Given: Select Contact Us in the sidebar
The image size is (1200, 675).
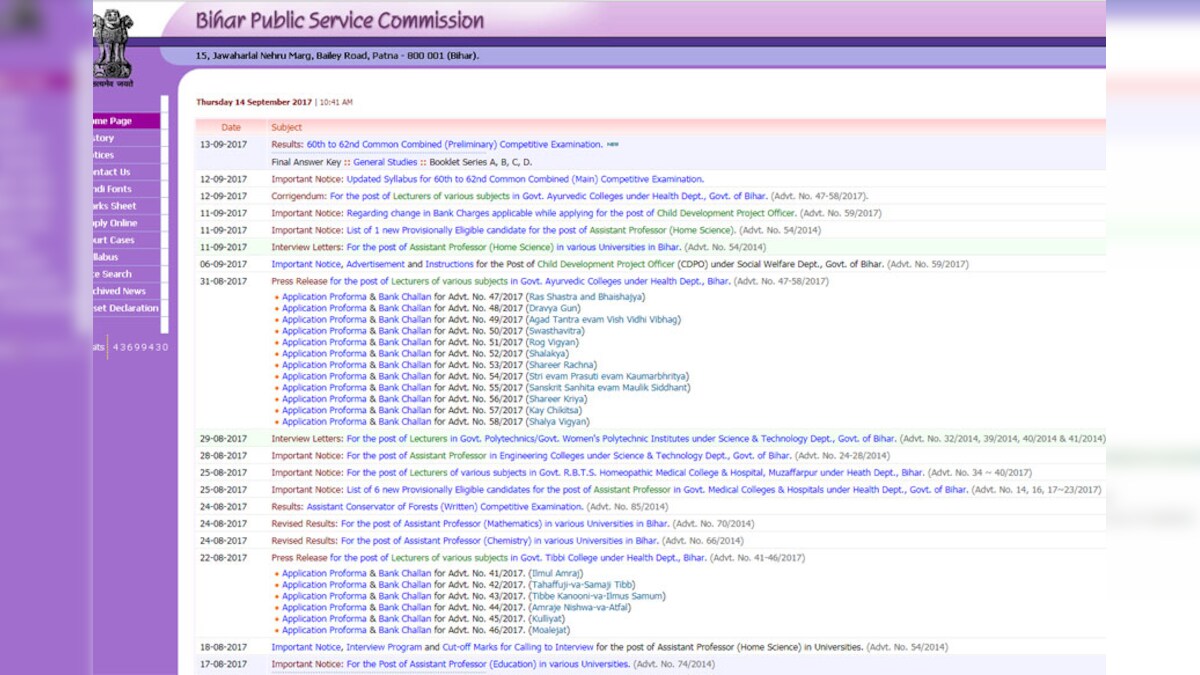Looking at the screenshot, I should (126, 172).
